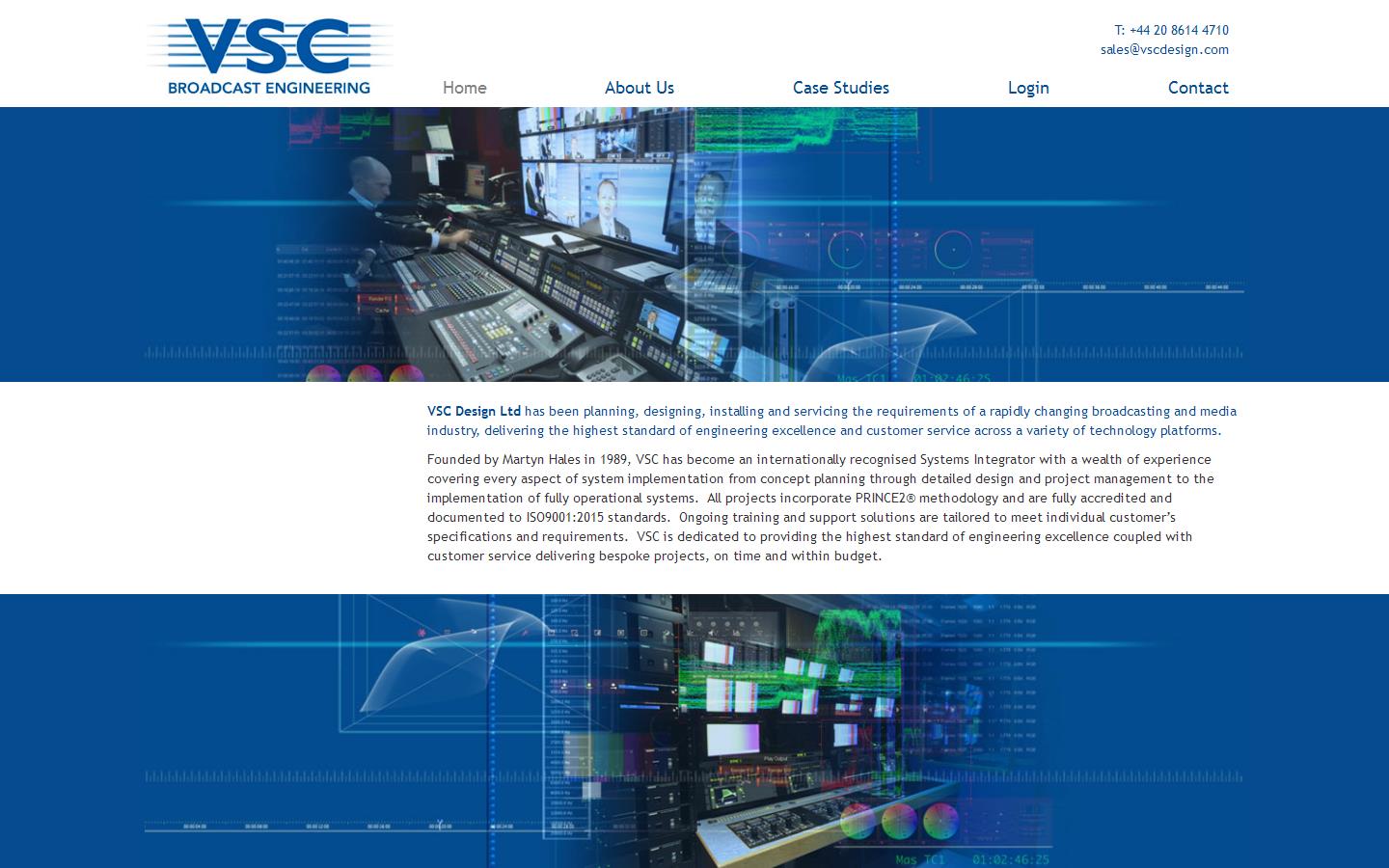
Task: Open the About Us page
Action: (x=639, y=88)
